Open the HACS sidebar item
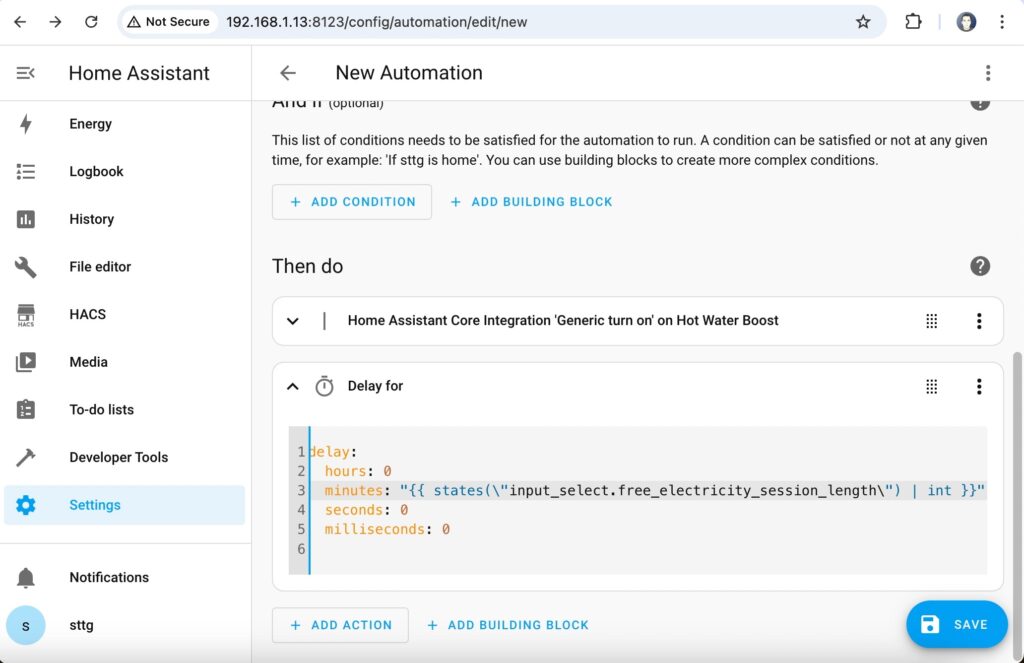Viewport: 1024px width, 663px height. pyautogui.click(x=124, y=314)
